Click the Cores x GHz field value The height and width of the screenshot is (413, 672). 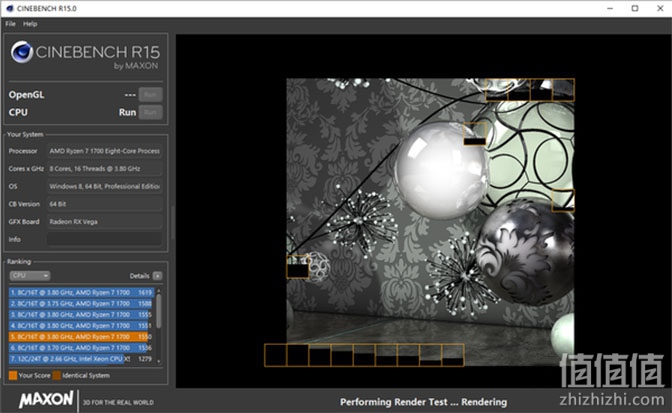[x=104, y=168]
